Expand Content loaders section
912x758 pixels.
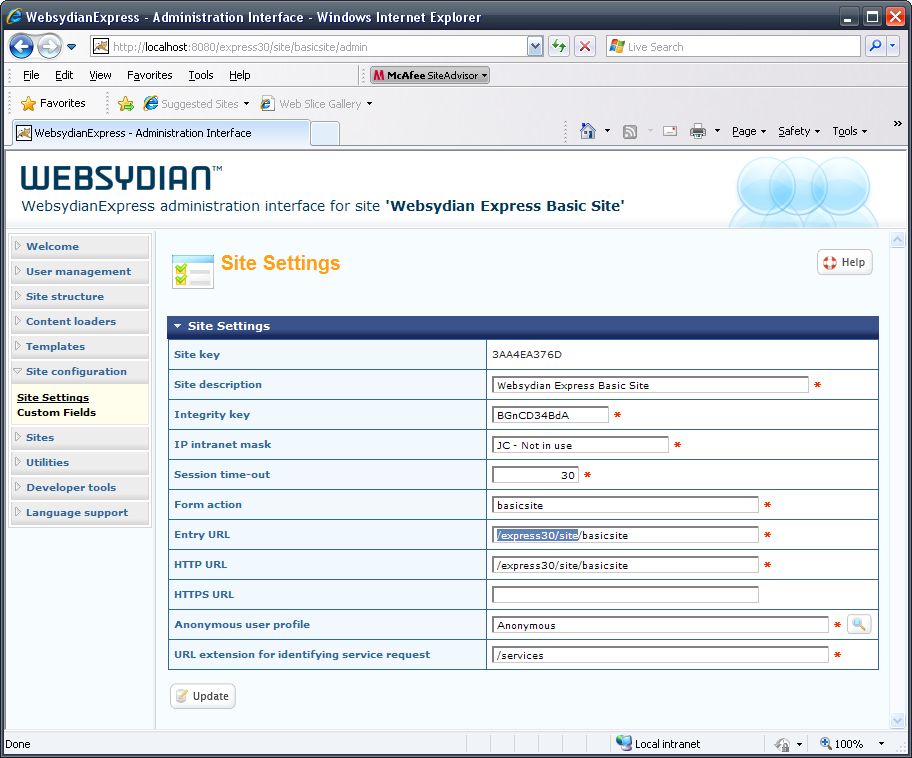pos(80,321)
